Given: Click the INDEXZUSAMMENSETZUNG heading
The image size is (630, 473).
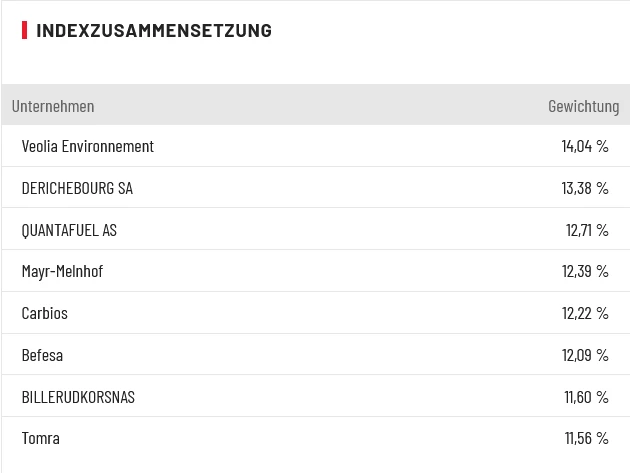Looking at the screenshot, I should [154, 30].
